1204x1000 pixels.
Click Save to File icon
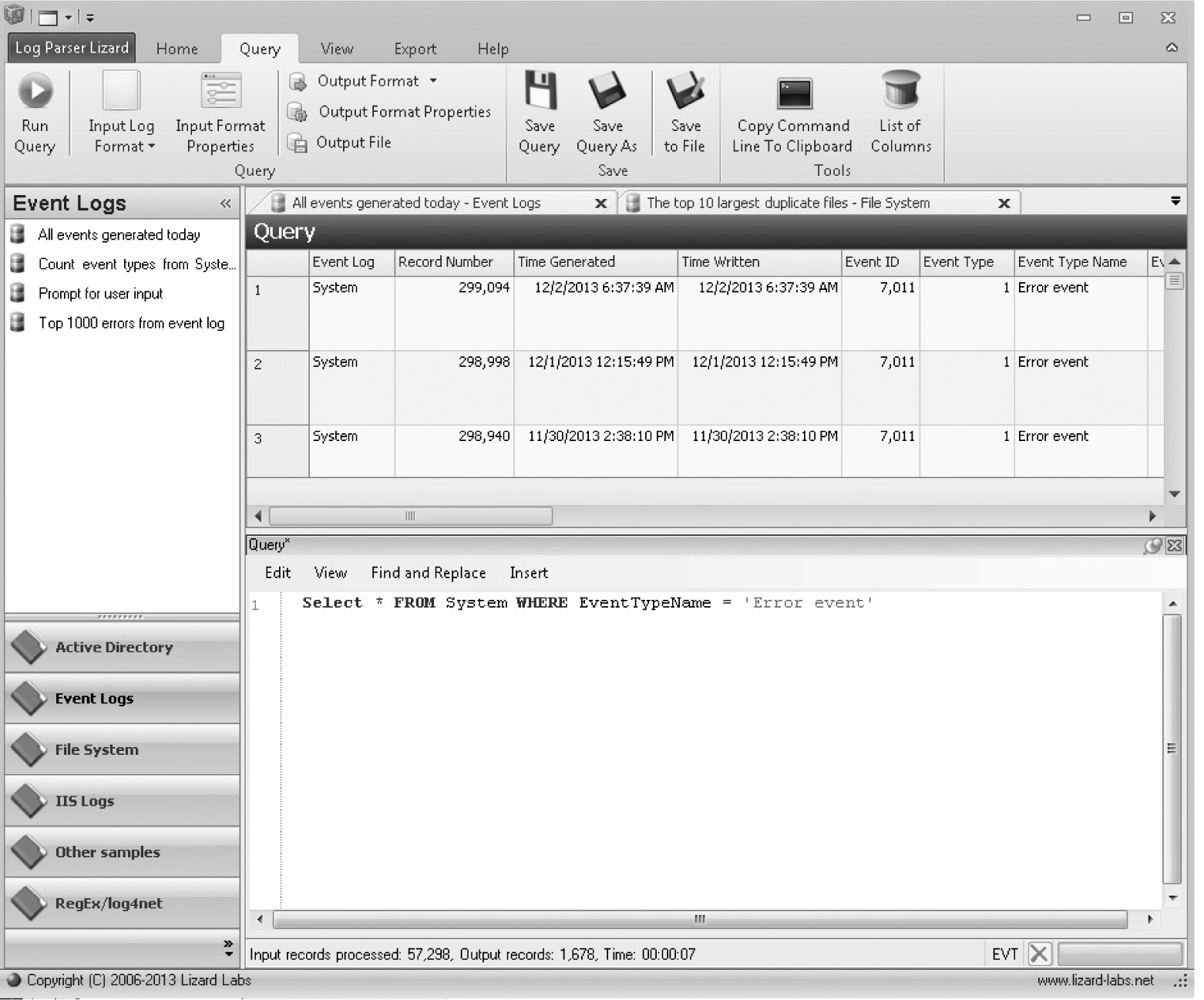(x=685, y=90)
